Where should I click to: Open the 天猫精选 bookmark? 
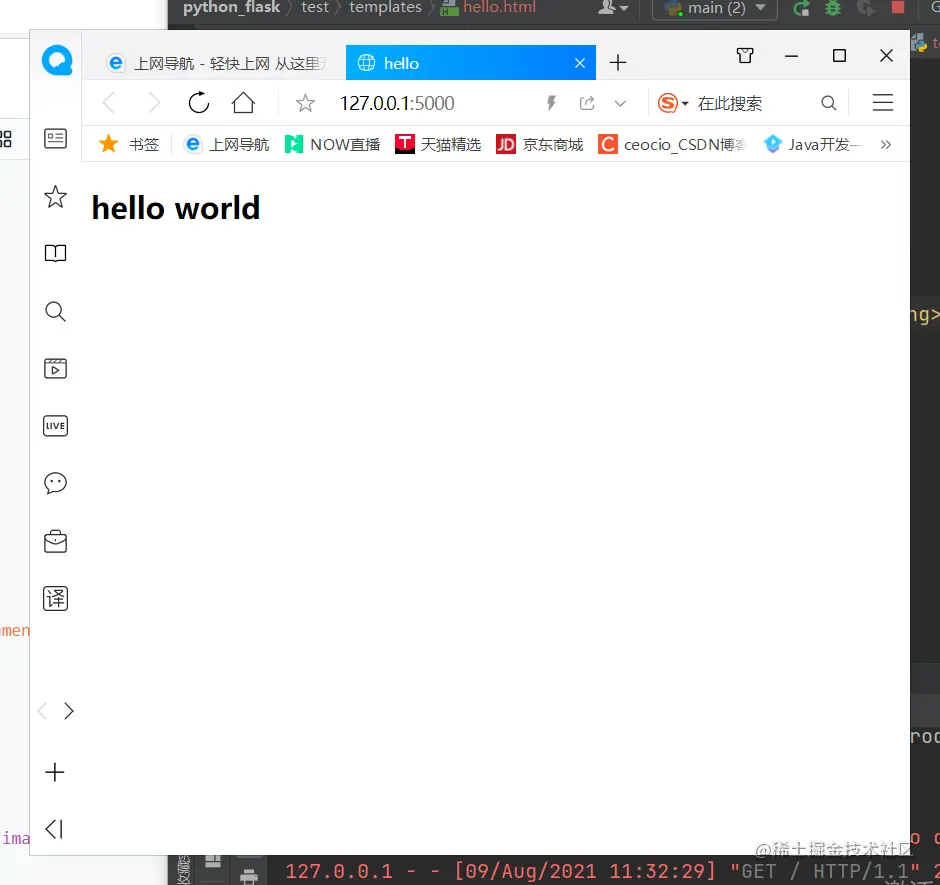[438, 145]
